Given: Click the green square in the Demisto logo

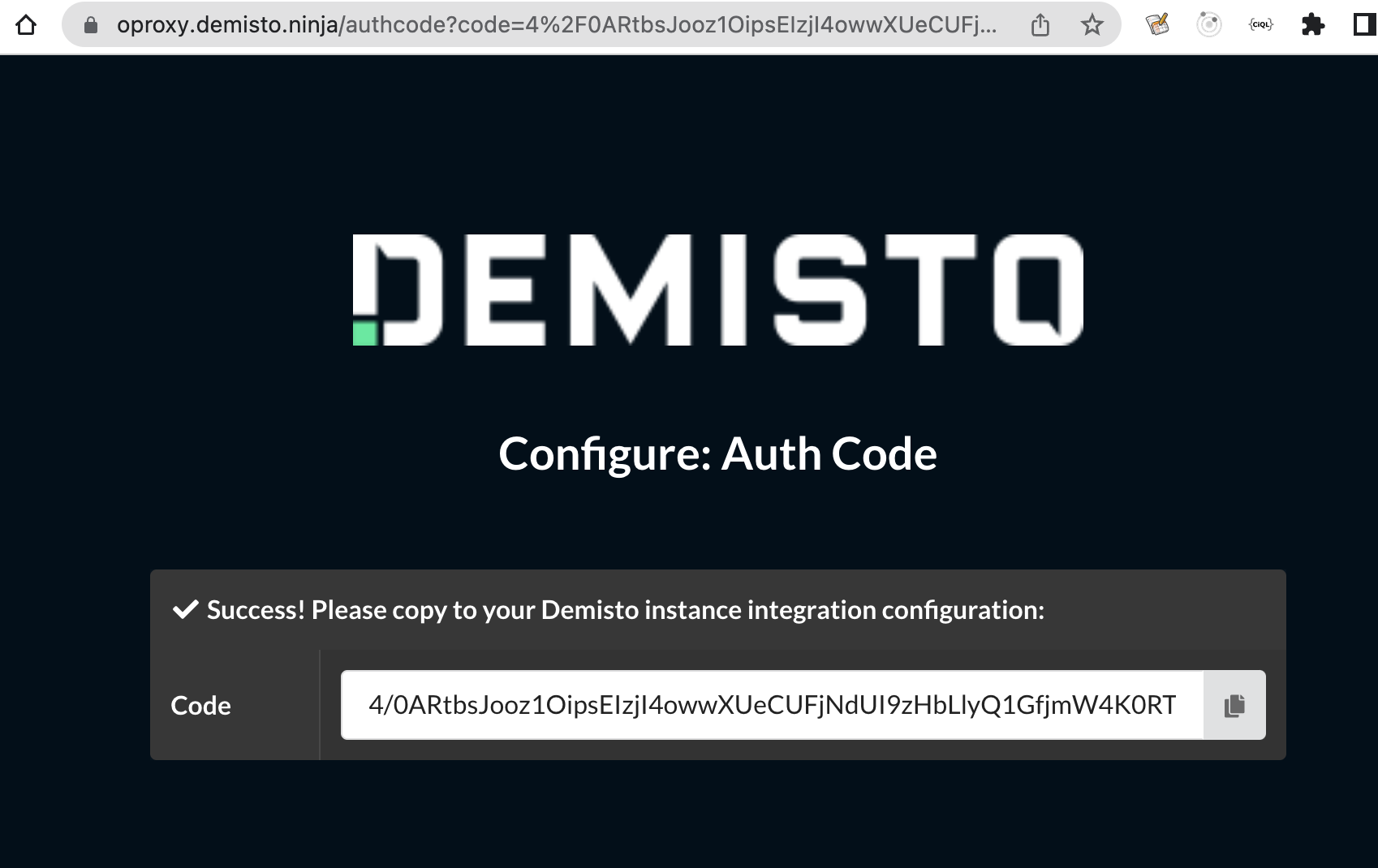Looking at the screenshot, I should [364, 332].
